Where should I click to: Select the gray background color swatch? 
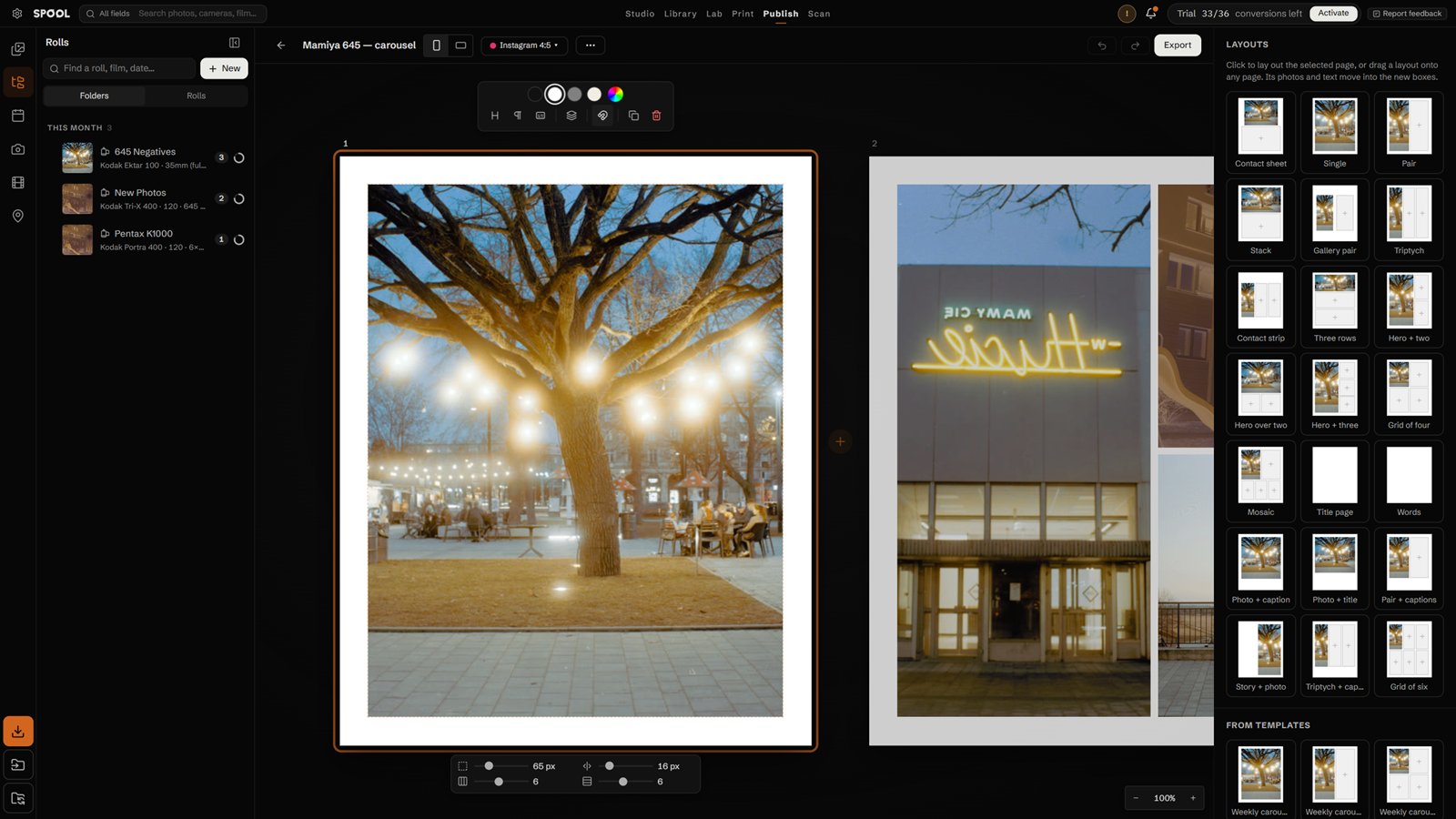coord(574,95)
